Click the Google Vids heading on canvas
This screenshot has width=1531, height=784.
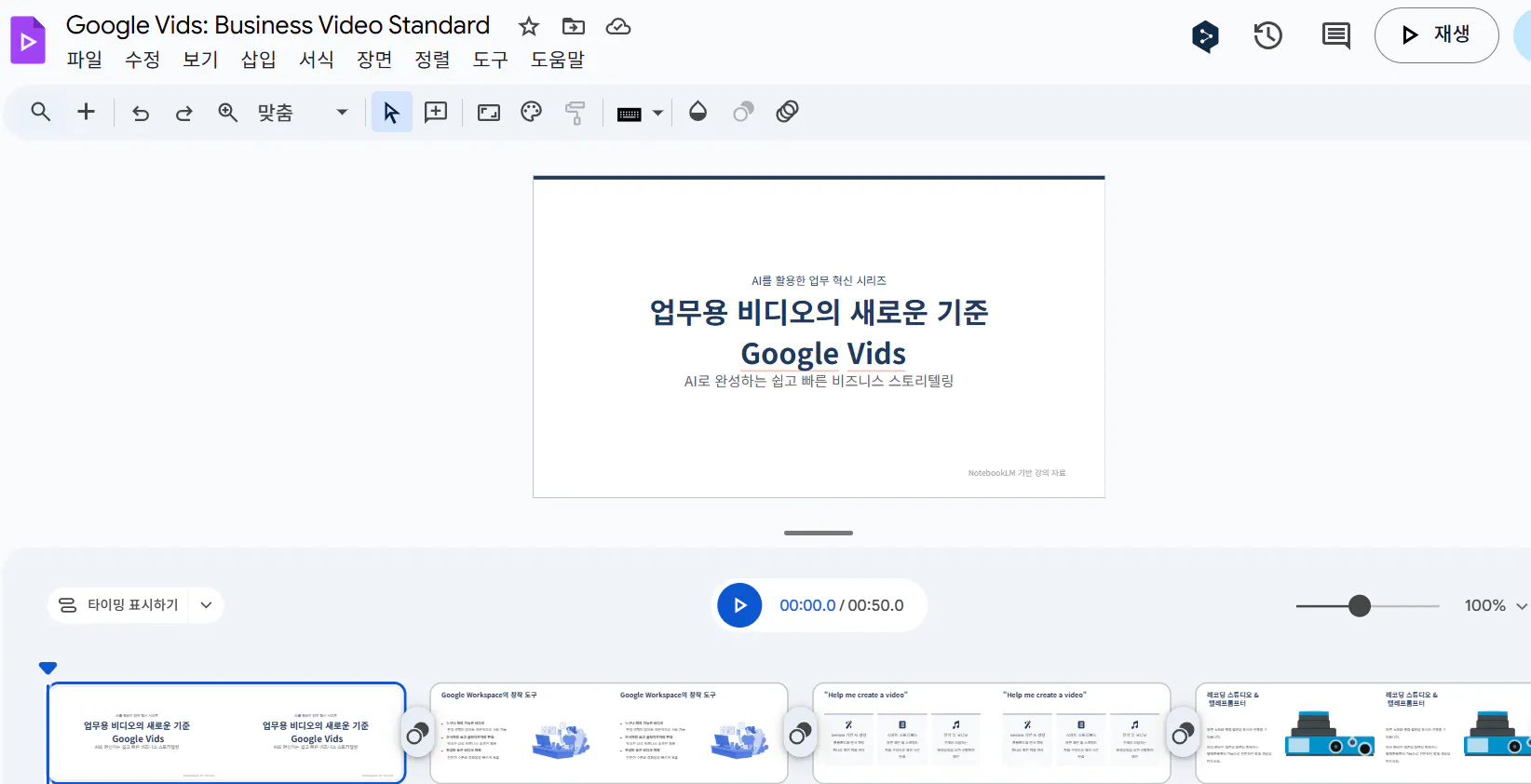pos(823,354)
